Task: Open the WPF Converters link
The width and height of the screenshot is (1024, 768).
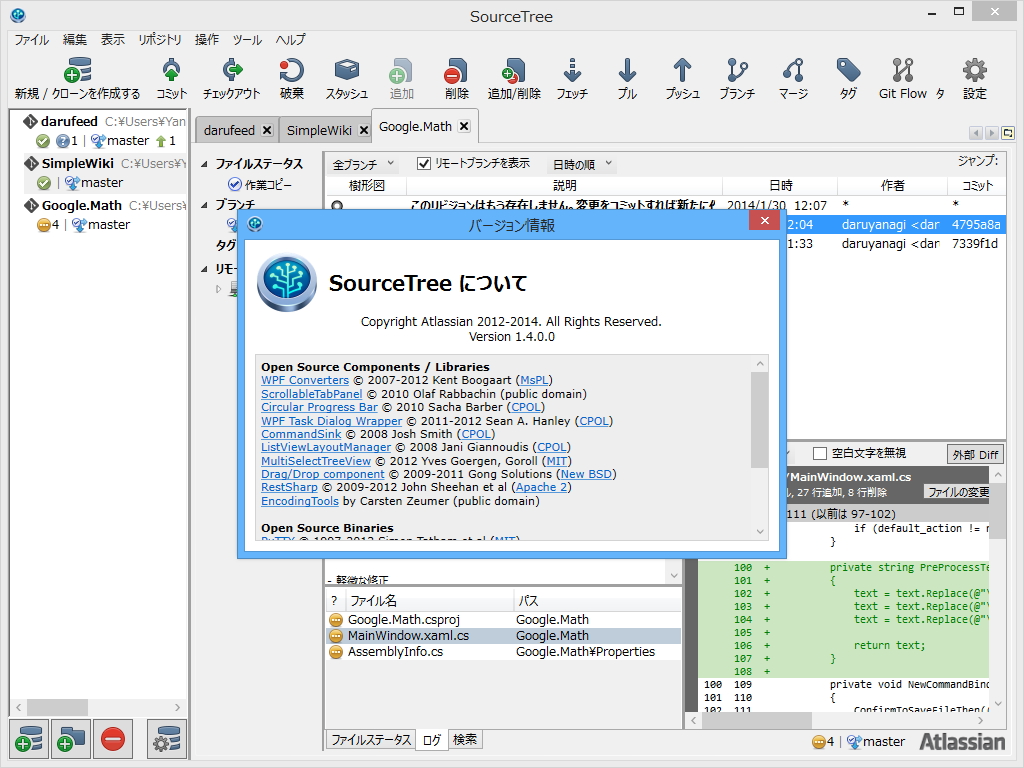Action: [x=305, y=380]
